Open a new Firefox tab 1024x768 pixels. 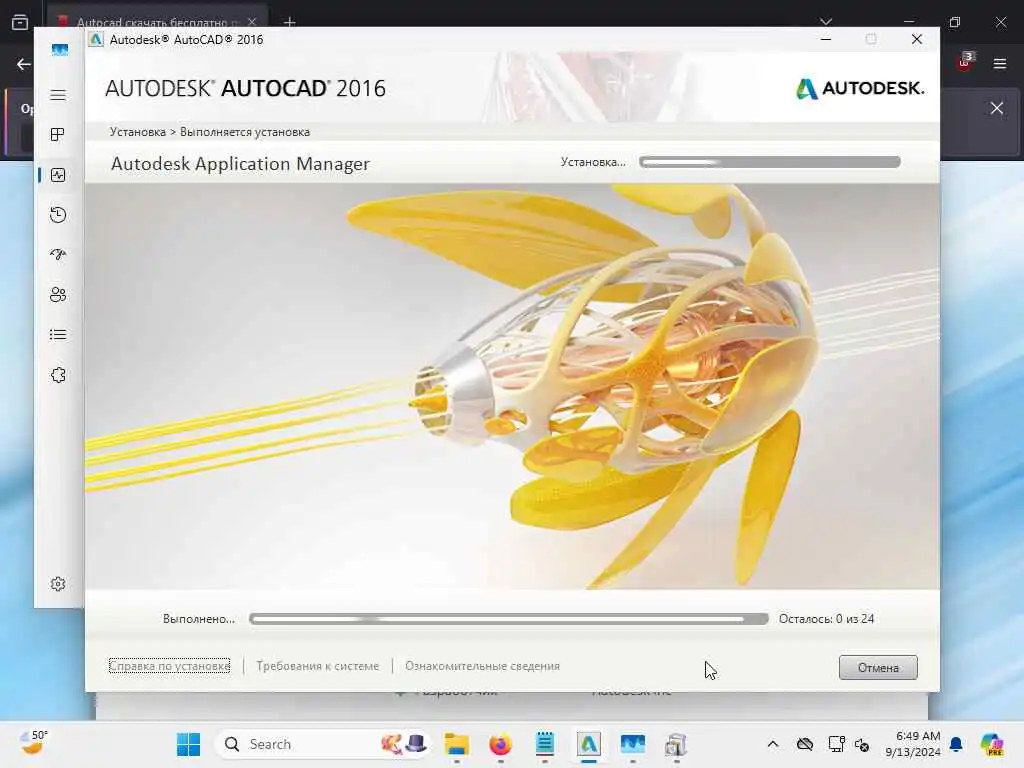[290, 22]
